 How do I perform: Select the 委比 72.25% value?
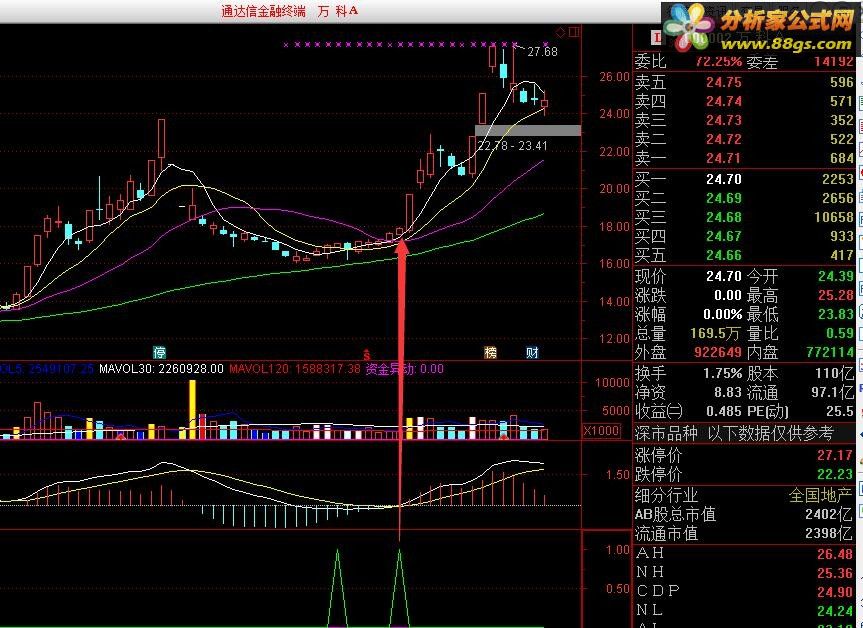tap(718, 62)
